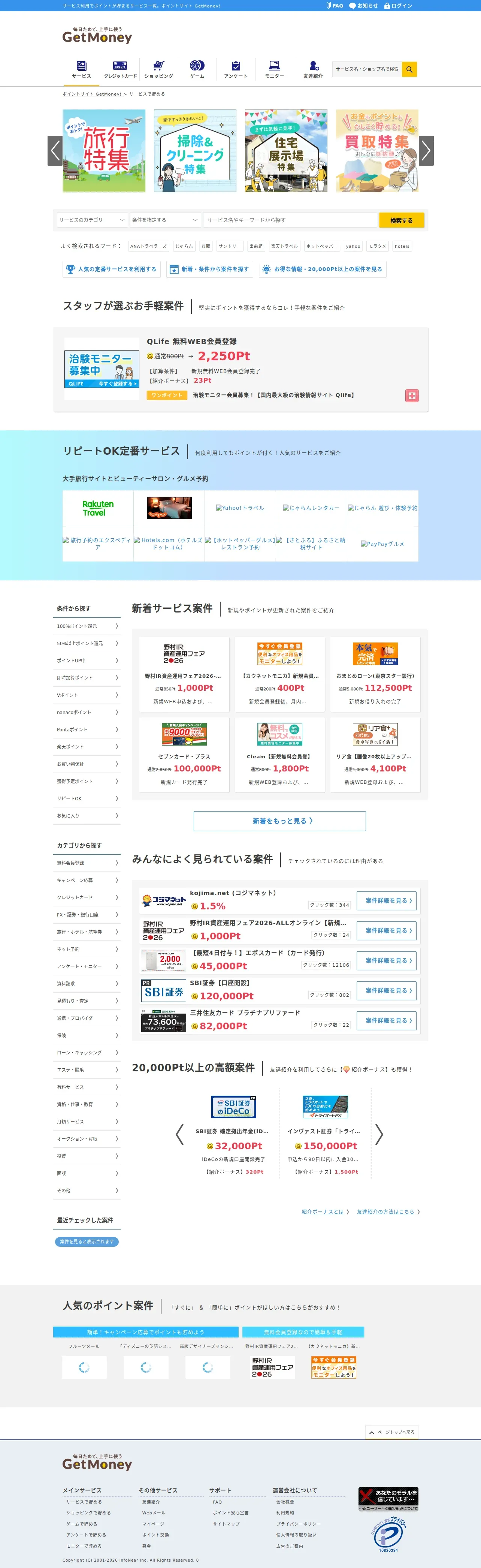Click the GetMoney header logo
This screenshot has height=1568, width=481.
[97, 35]
